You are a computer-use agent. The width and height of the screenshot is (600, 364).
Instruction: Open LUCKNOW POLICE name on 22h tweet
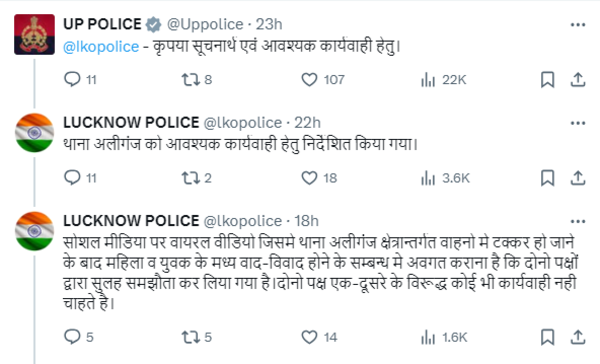pyautogui.click(x=131, y=122)
